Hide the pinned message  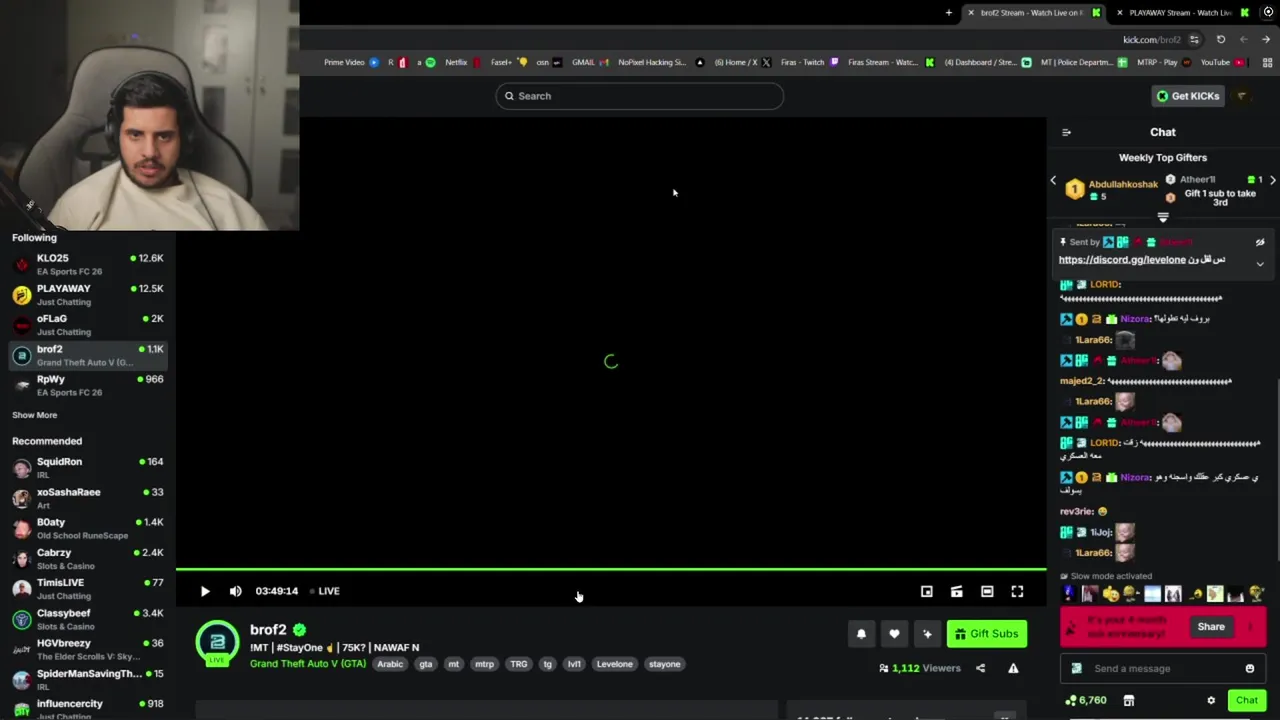(1260, 242)
